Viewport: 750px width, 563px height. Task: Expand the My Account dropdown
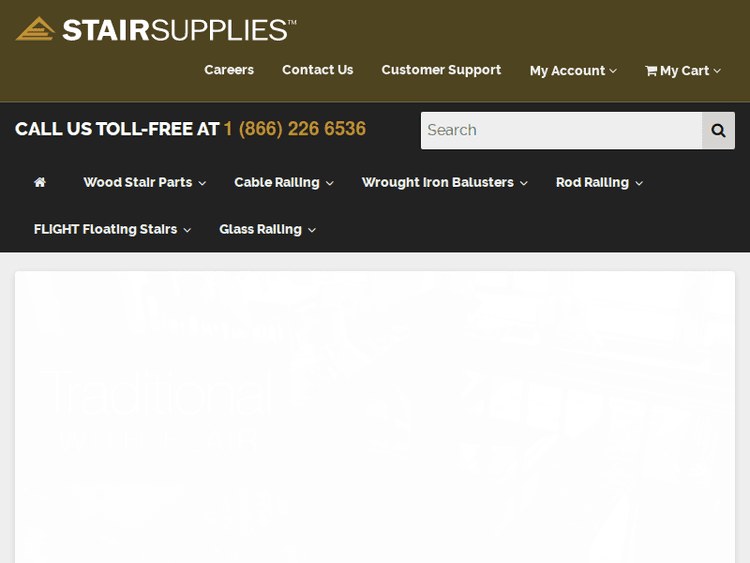pyautogui.click(x=573, y=71)
